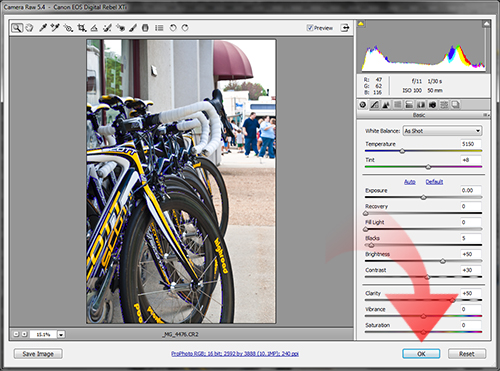Click the Exposure slider handle

[424, 197]
